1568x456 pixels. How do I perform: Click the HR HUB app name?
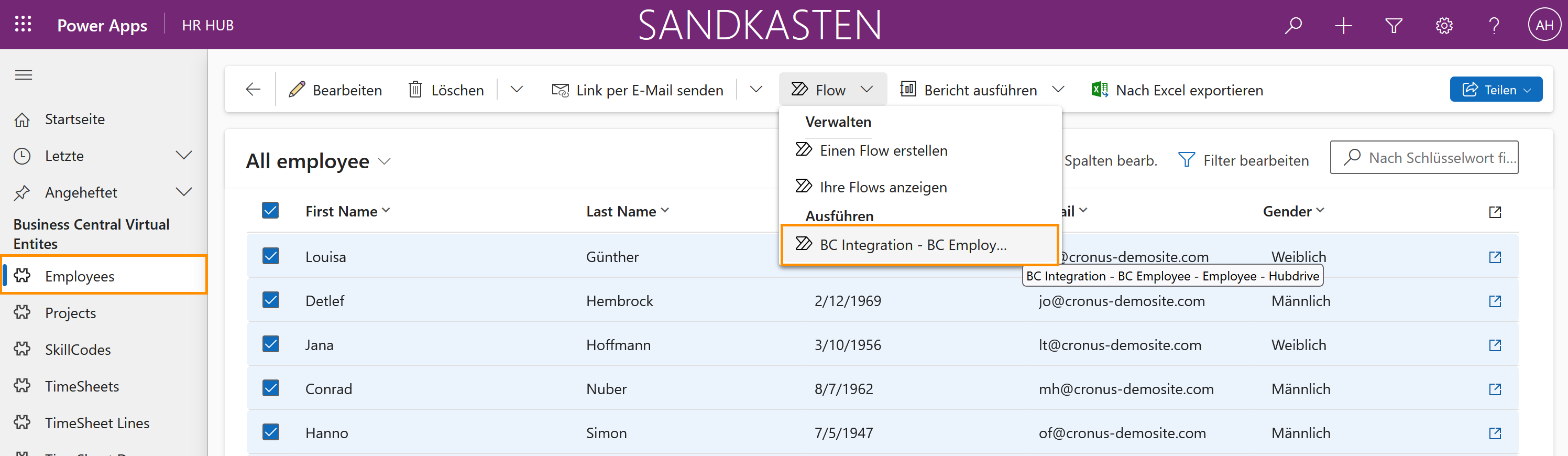pyautogui.click(x=207, y=25)
